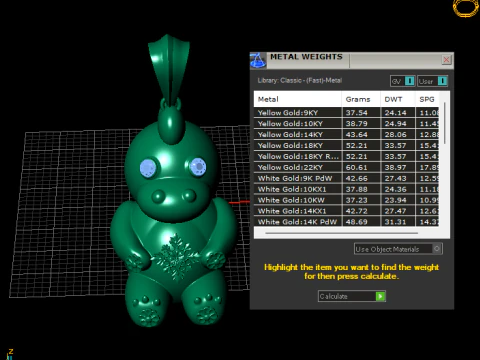Click the DWT column header

tap(398, 99)
